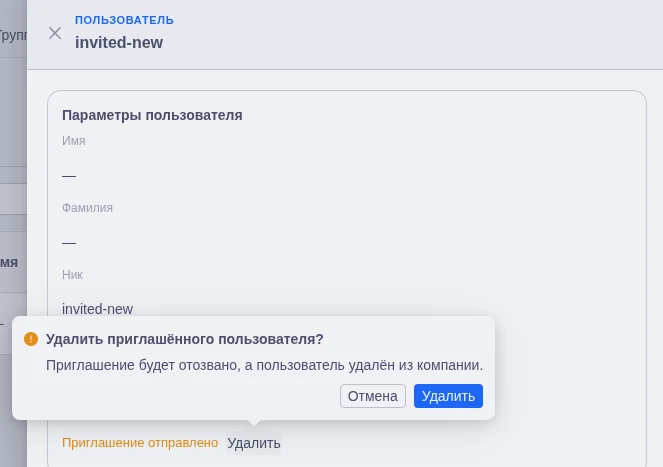This screenshot has width=663, height=467.
Task: Click the orange warning icon in popup
Action: [x=31, y=339]
